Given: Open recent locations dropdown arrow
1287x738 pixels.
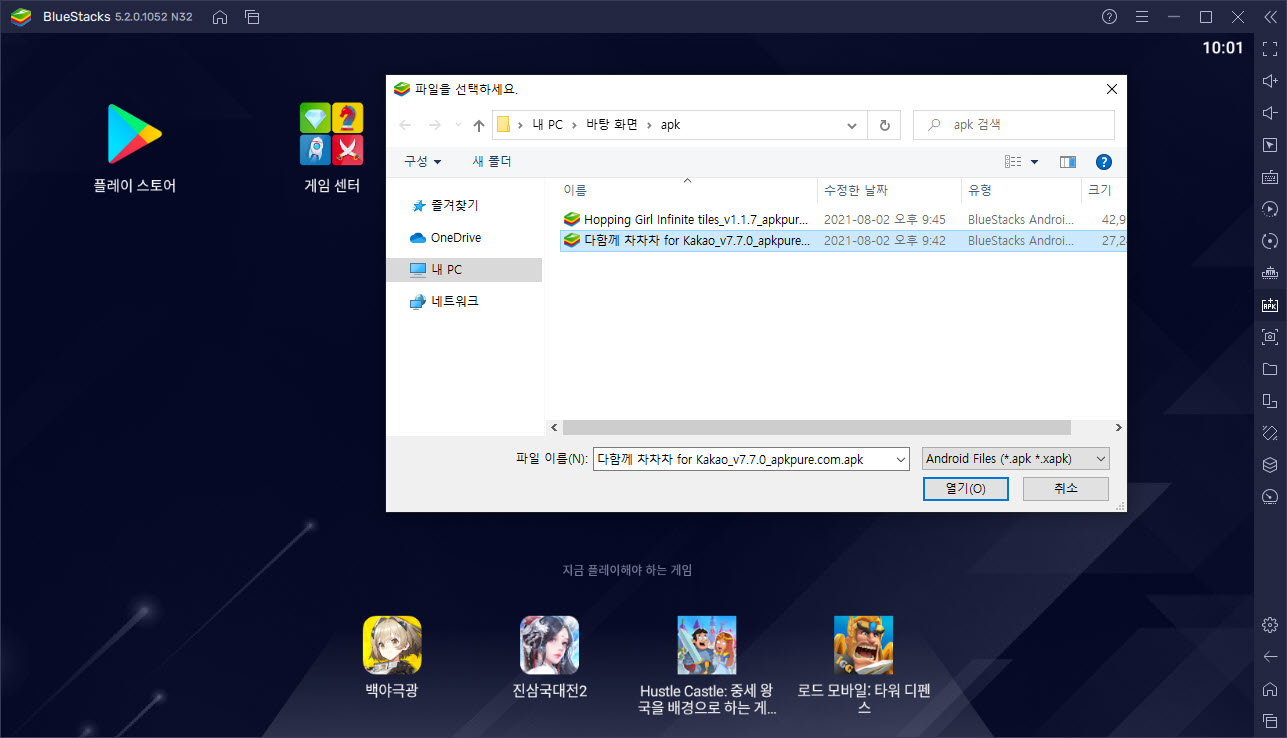Looking at the screenshot, I should tap(458, 125).
